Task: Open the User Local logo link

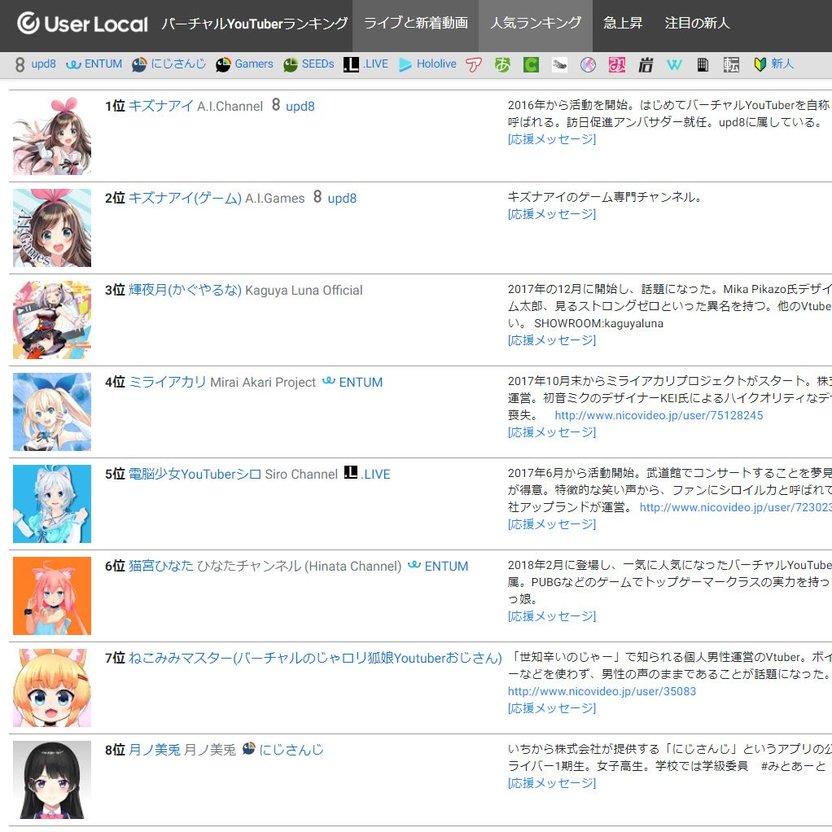Action: [x=82, y=23]
